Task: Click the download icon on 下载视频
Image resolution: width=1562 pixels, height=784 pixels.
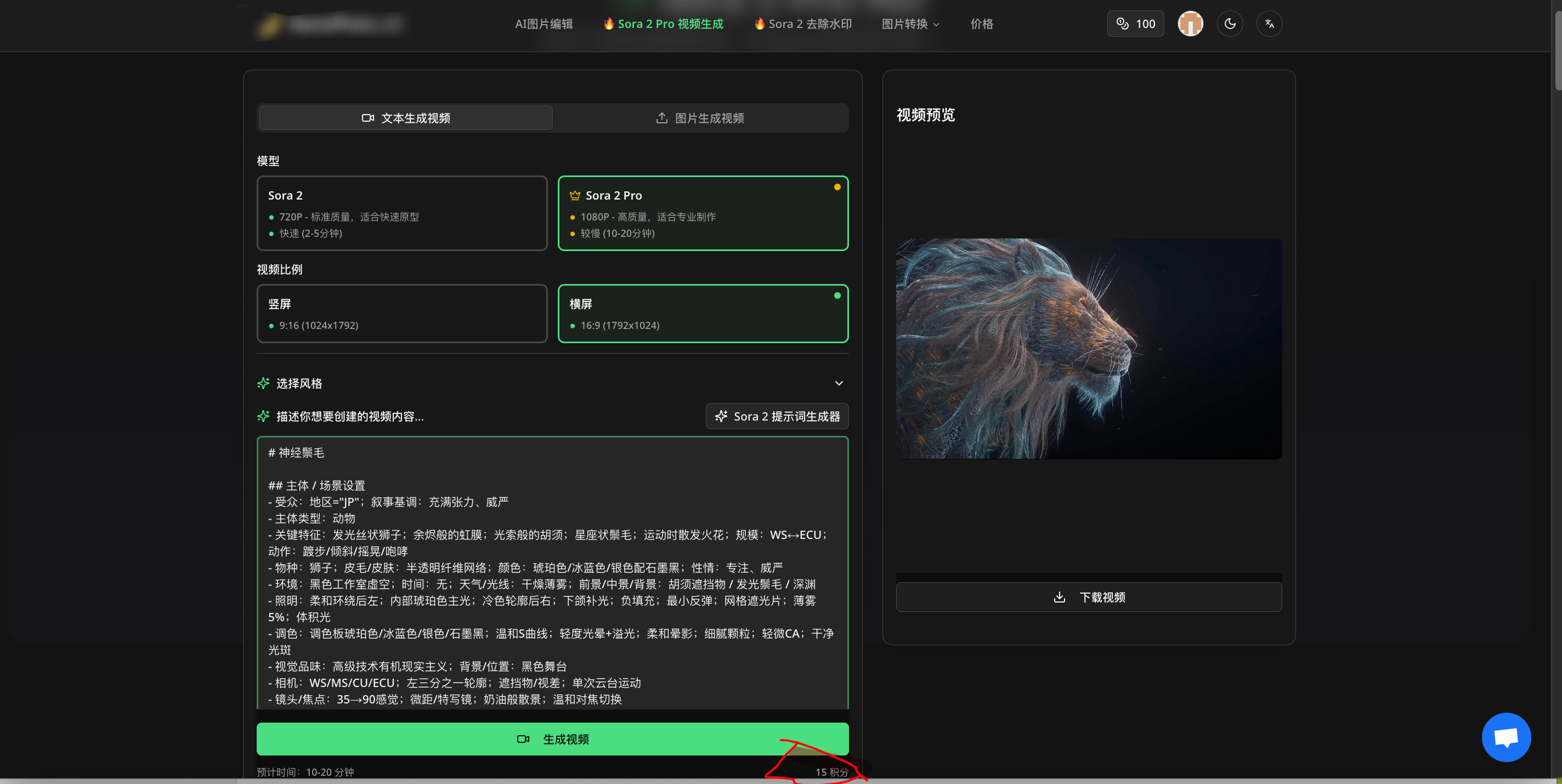Action: tap(1059, 597)
